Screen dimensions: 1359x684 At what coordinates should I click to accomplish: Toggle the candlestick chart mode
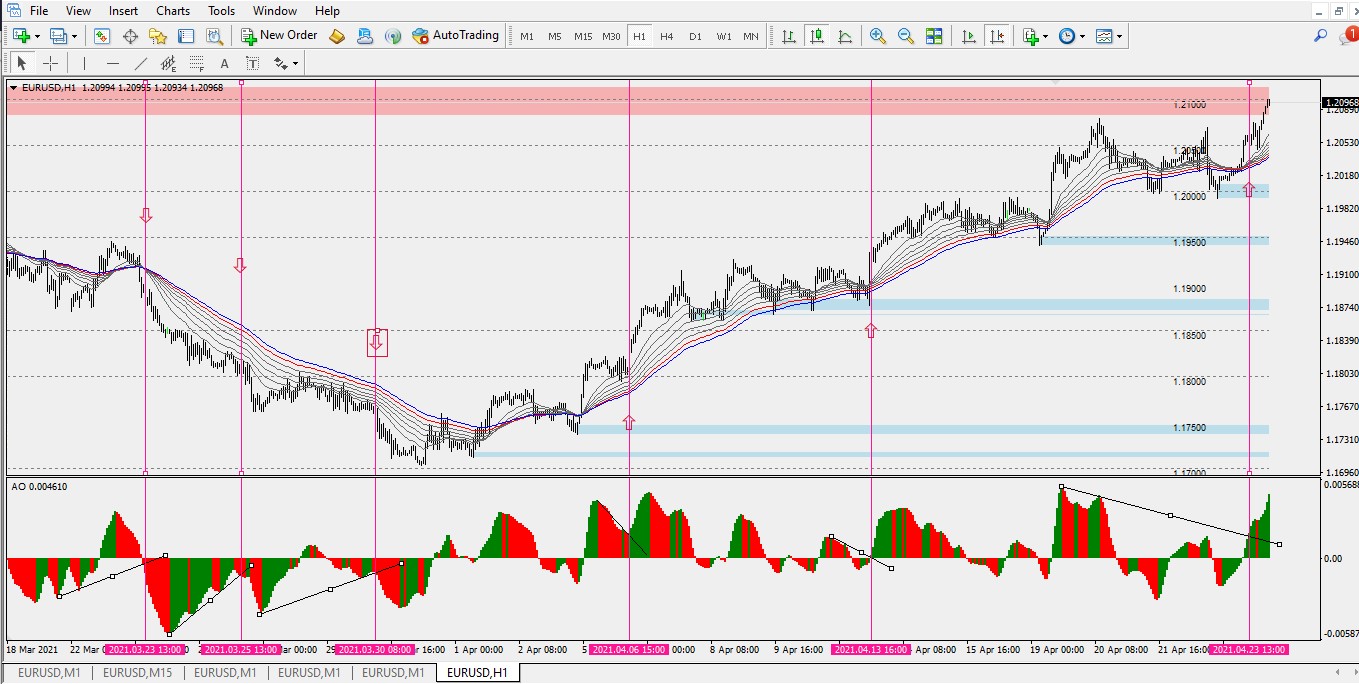[817, 36]
